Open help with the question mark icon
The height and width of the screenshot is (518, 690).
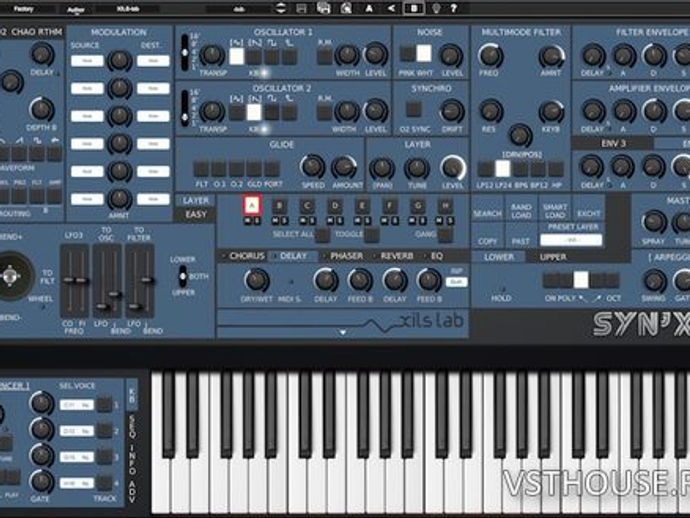[x=454, y=8]
